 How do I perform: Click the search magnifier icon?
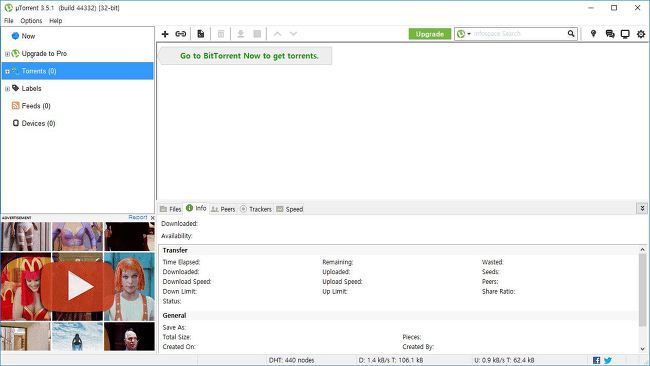(571, 34)
